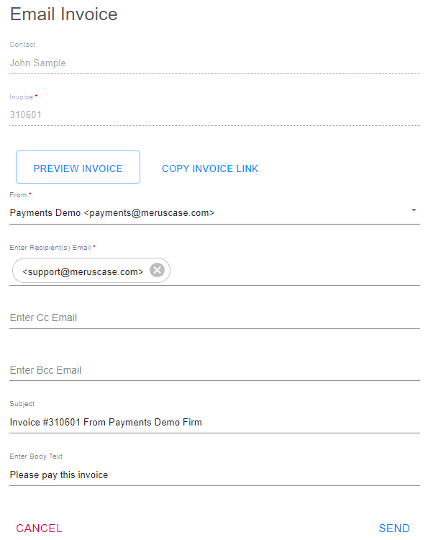Click the Email Invoice heading

coord(64,14)
